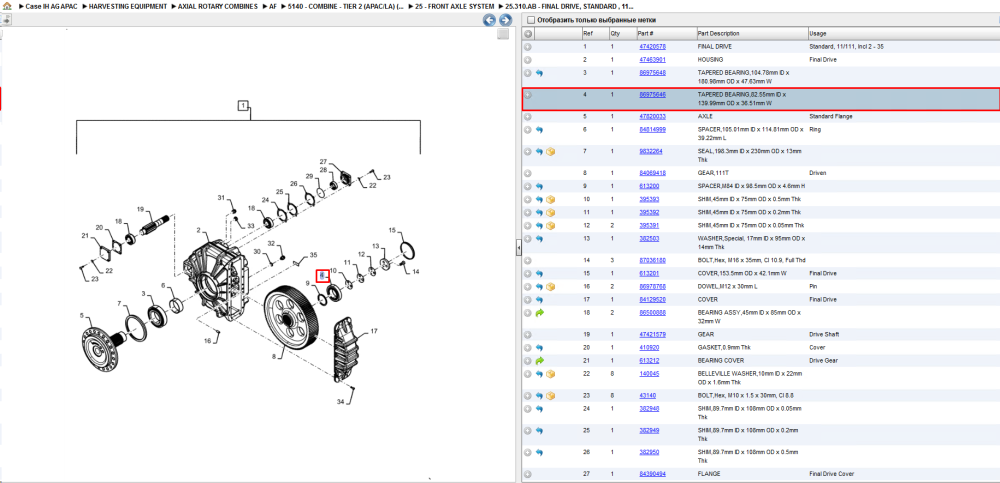Select 'BOLT,Hex, M16 x 35mm' row text
Screen dimensions: 1000x483
[751, 260]
